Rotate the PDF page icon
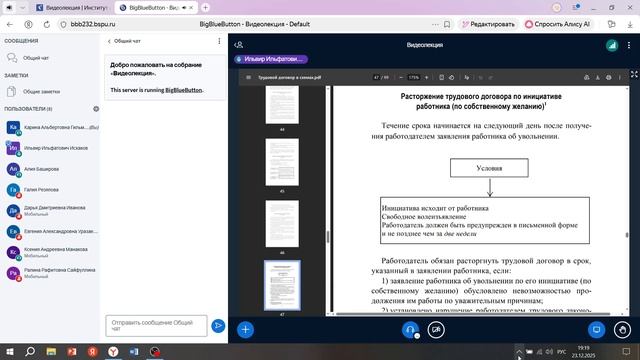 point(451,77)
